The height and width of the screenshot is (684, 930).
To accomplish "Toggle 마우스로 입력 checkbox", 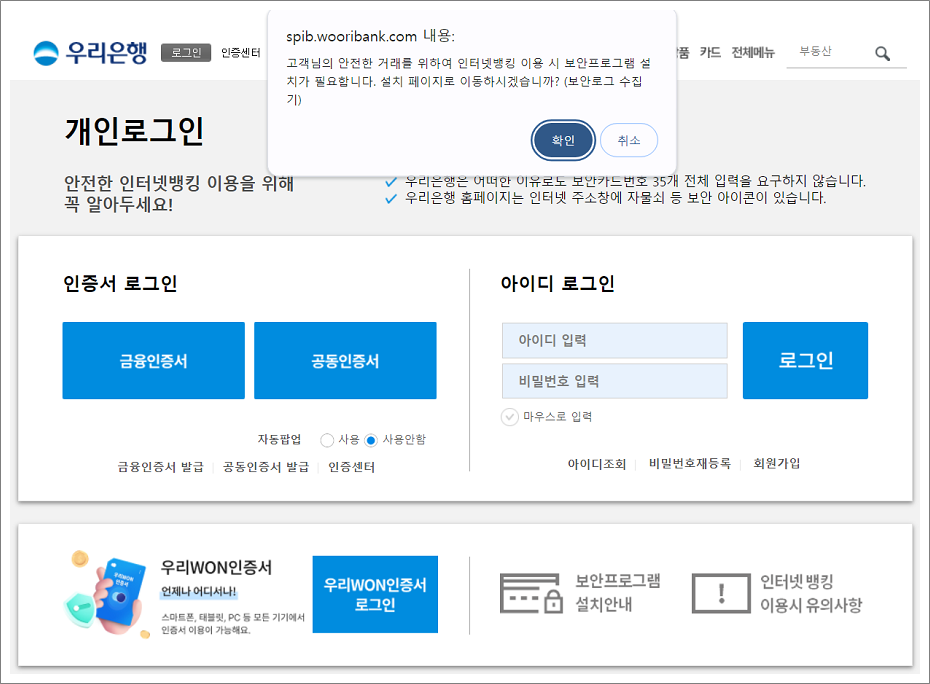I will [x=510, y=417].
